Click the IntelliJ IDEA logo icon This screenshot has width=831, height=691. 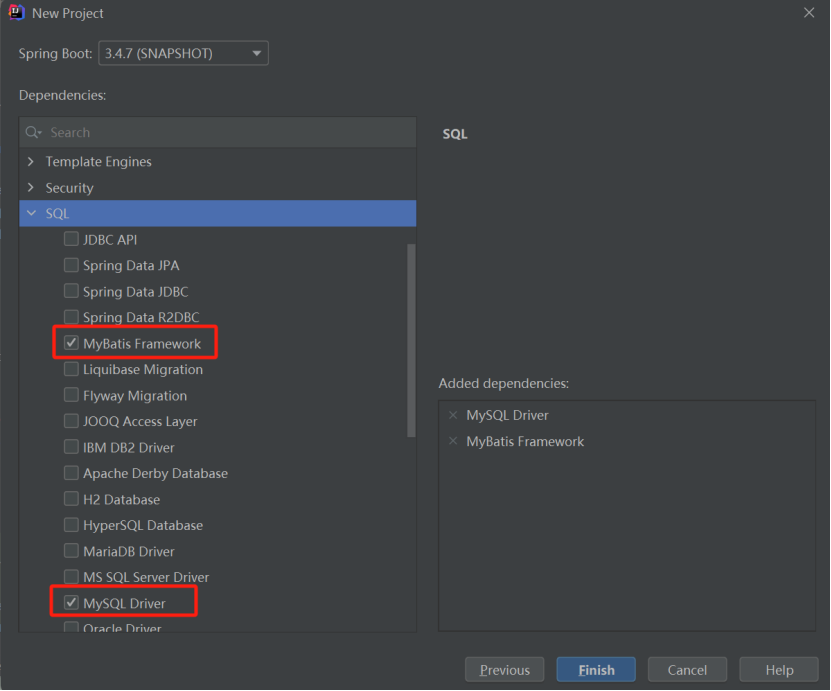tap(16, 12)
